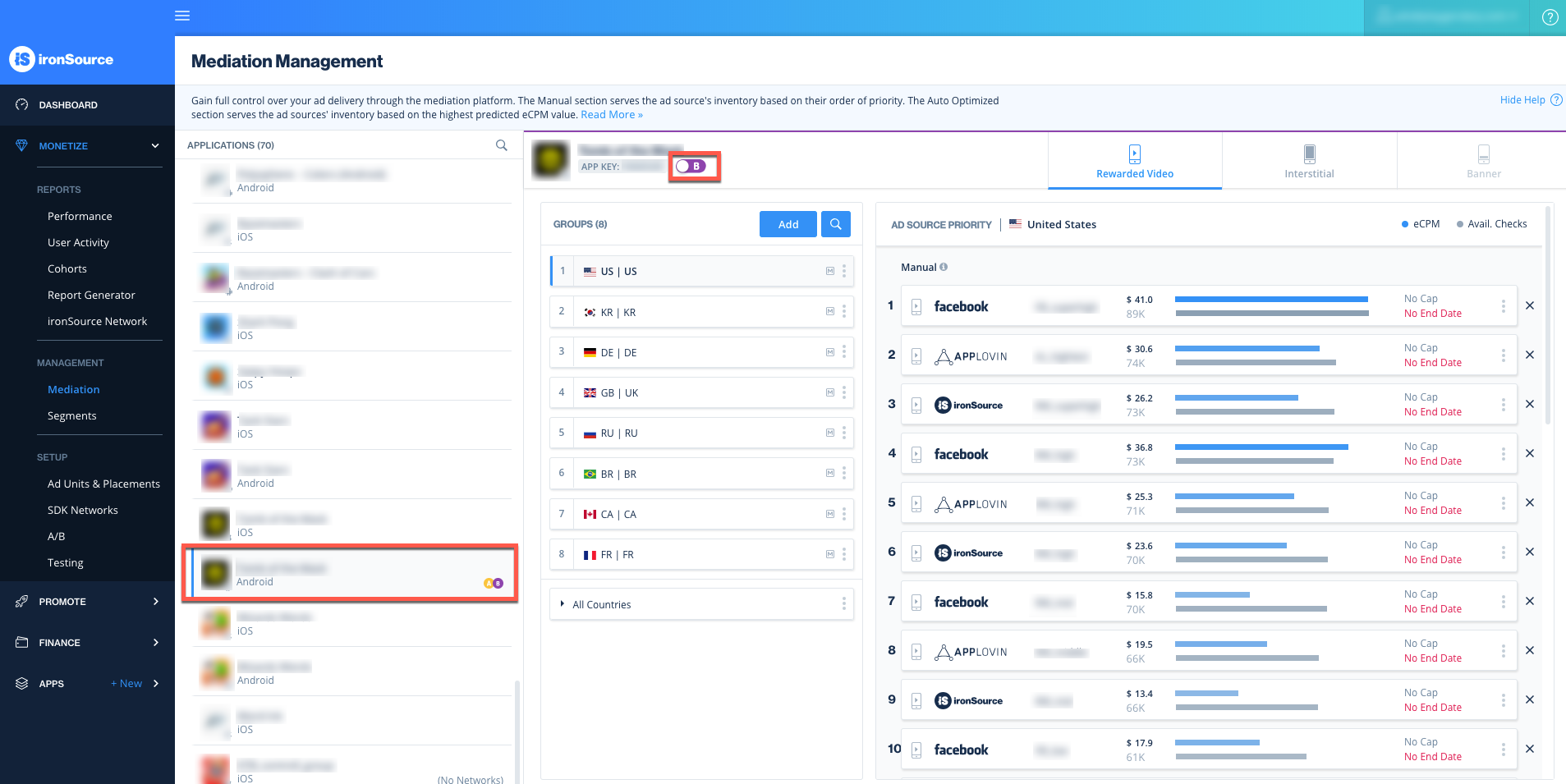Click the help question mark icon
The width and height of the screenshot is (1566, 784).
click(x=1550, y=17)
